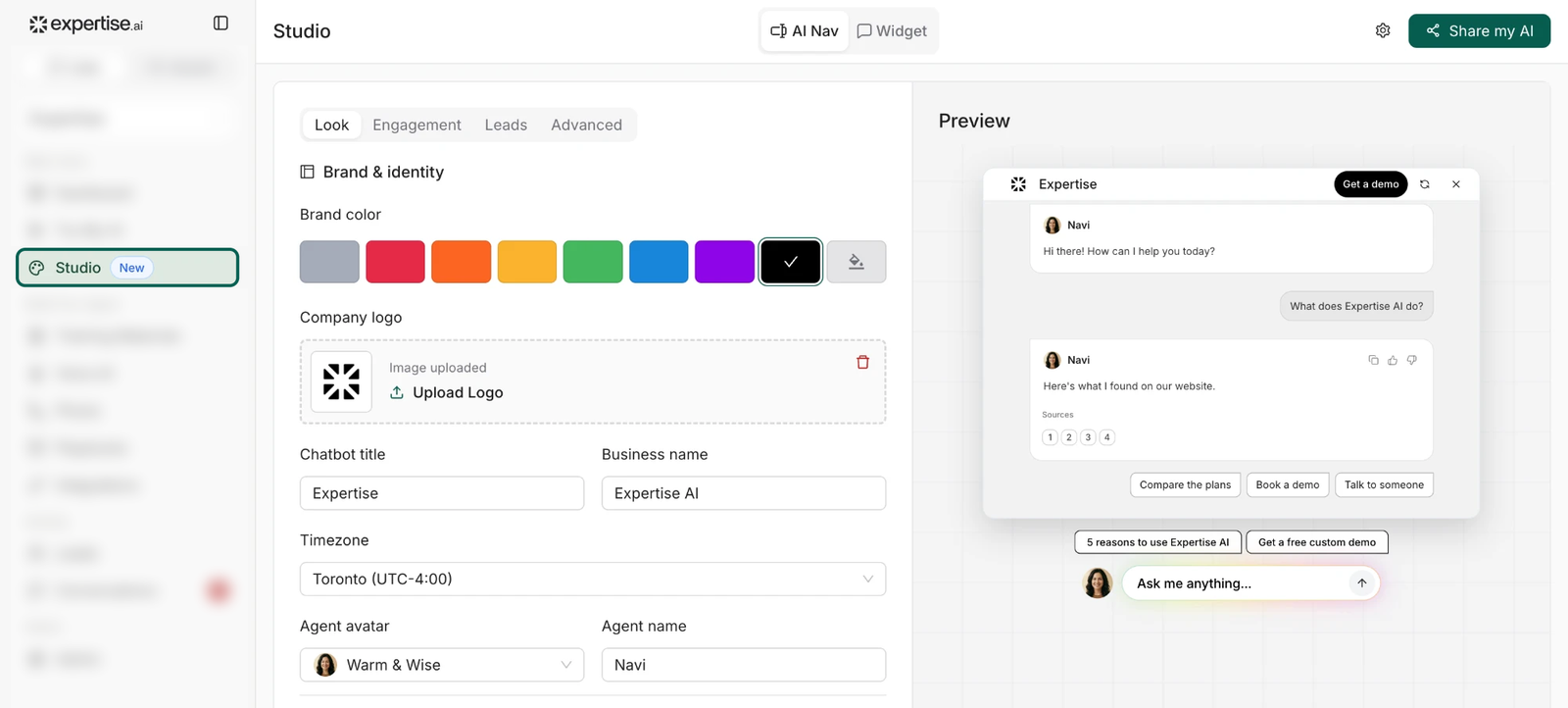
Task: Click 5 reasons to use Expertise AI
Action: (1157, 542)
